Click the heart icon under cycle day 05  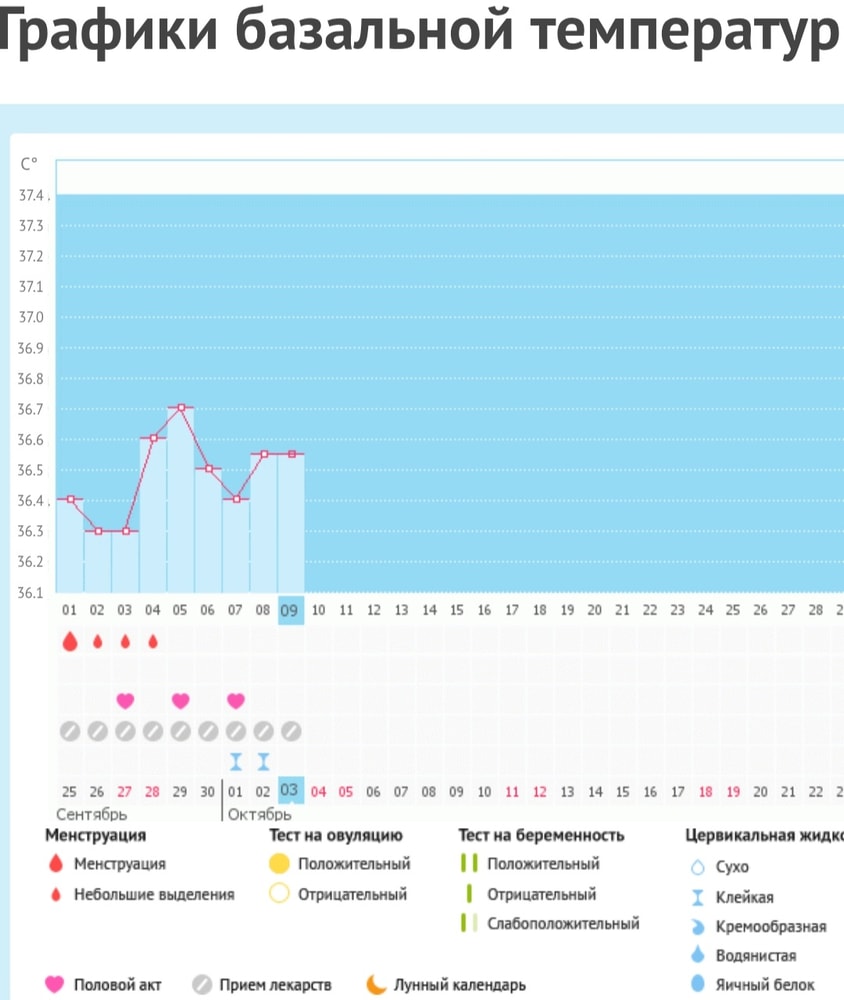coord(180,700)
